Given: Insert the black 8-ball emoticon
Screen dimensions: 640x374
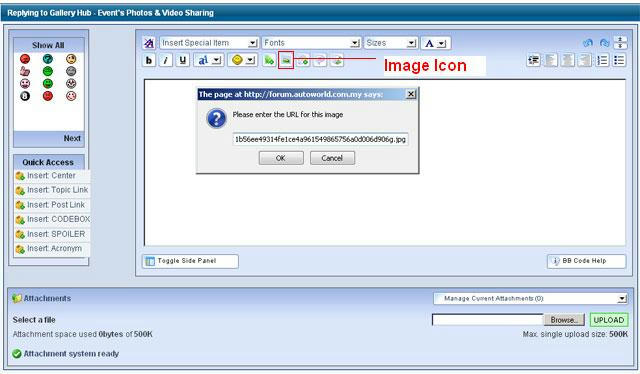Looking at the screenshot, I should [25, 96].
